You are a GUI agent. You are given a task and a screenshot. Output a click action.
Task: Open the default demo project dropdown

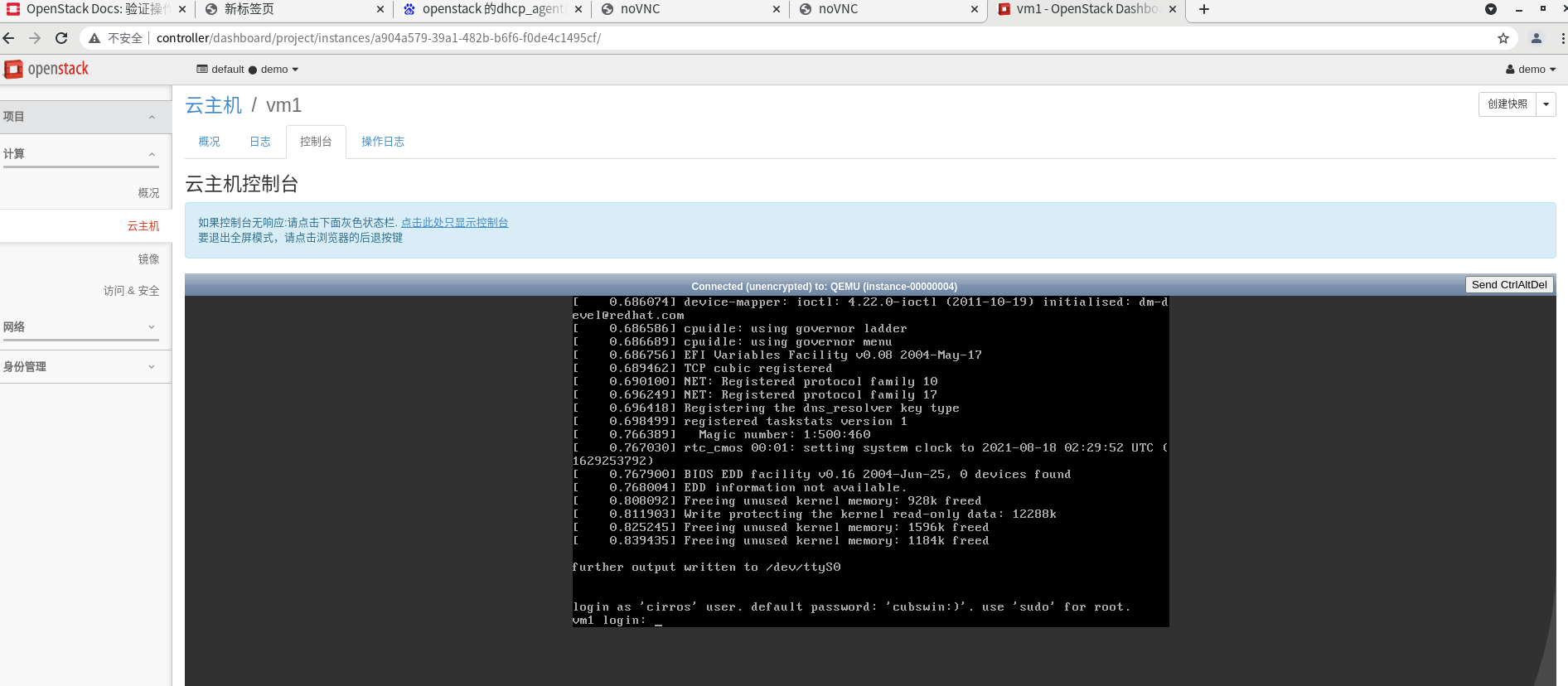[x=247, y=70]
